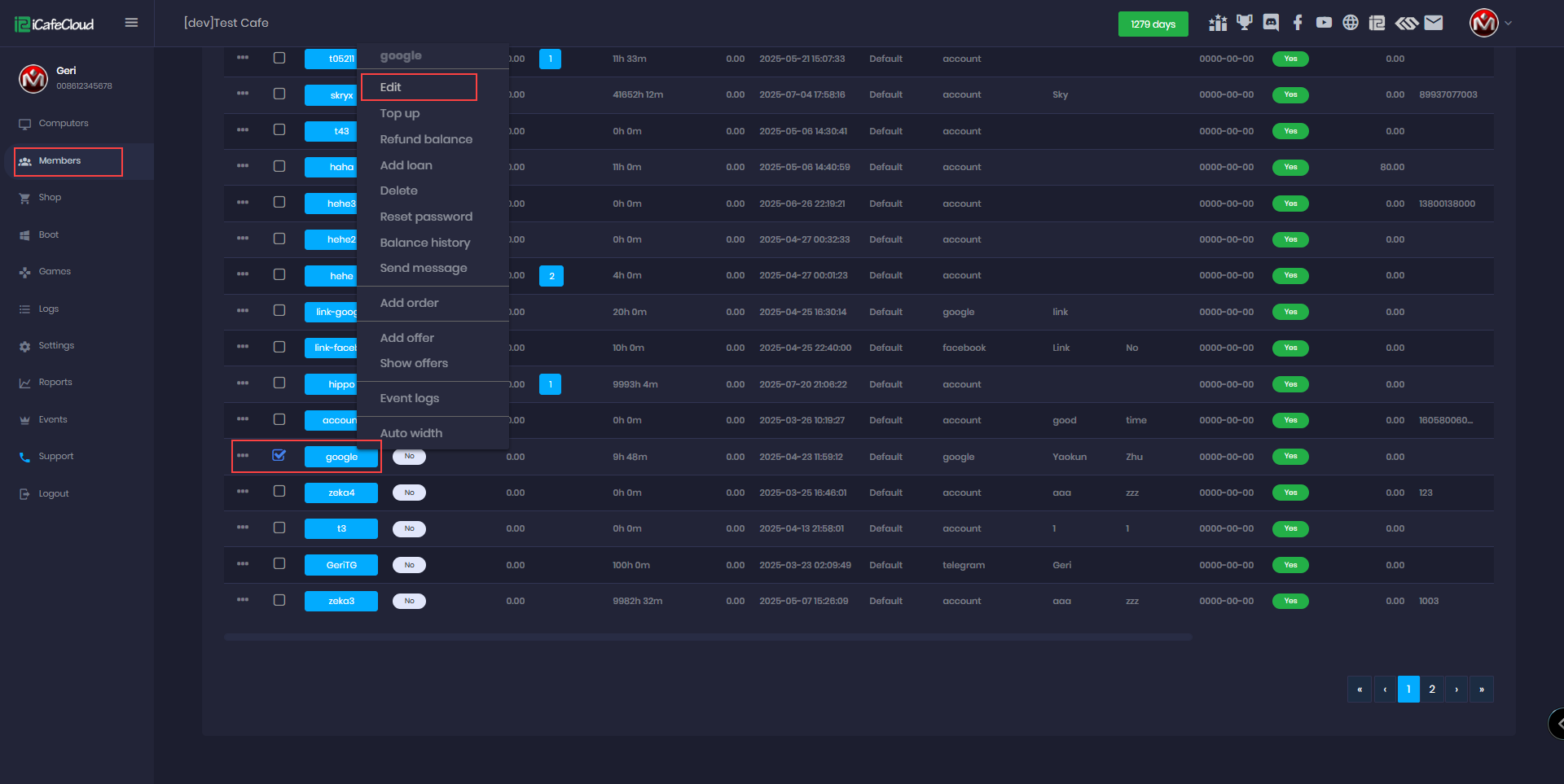
Task: Go to page 2 of members
Action: pyautogui.click(x=1432, y=690)
